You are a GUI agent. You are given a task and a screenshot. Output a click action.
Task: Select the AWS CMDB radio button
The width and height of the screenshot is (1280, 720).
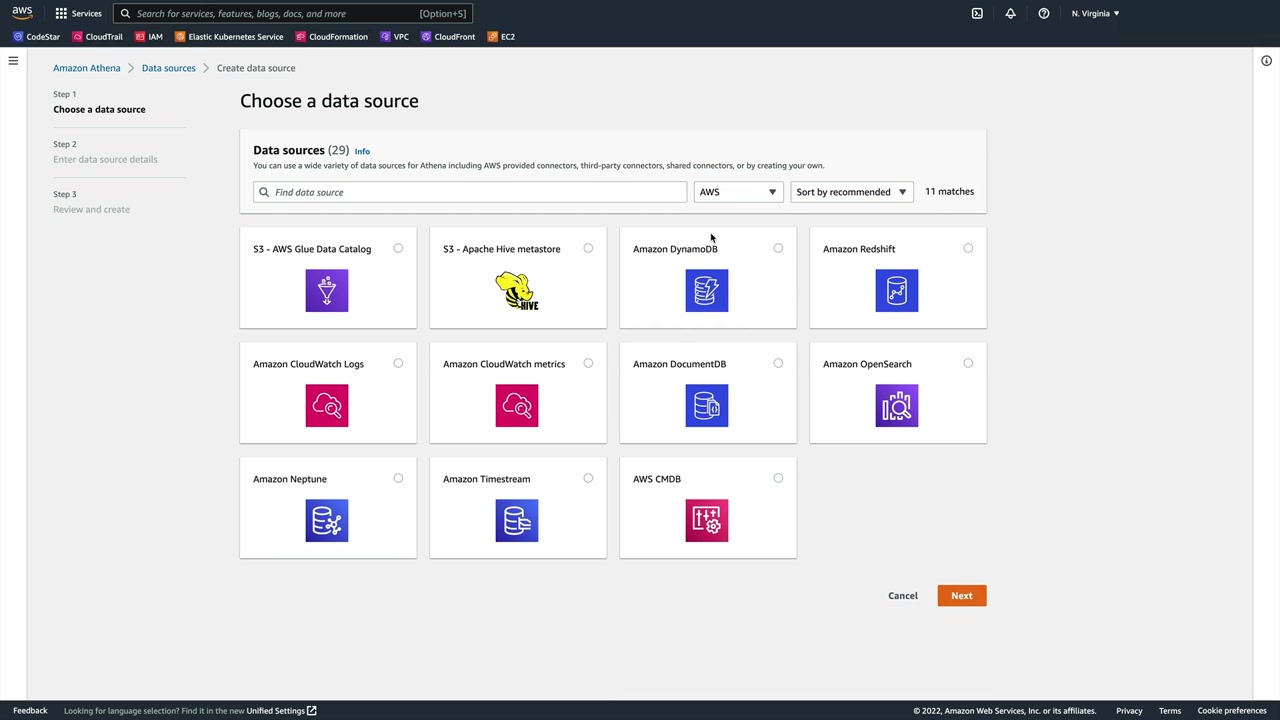(778, 478)
